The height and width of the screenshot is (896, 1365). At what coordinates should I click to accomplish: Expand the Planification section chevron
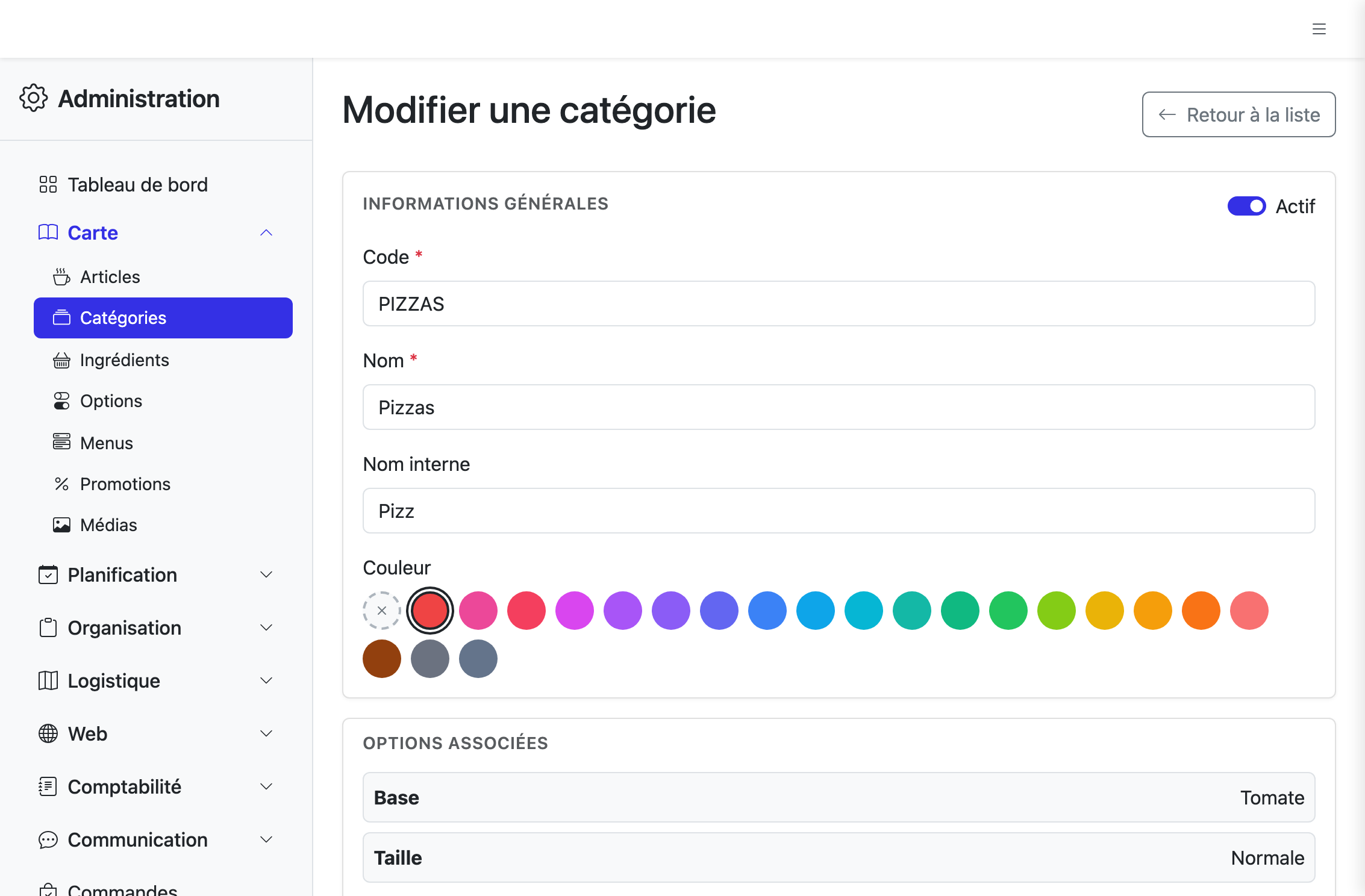266,574
